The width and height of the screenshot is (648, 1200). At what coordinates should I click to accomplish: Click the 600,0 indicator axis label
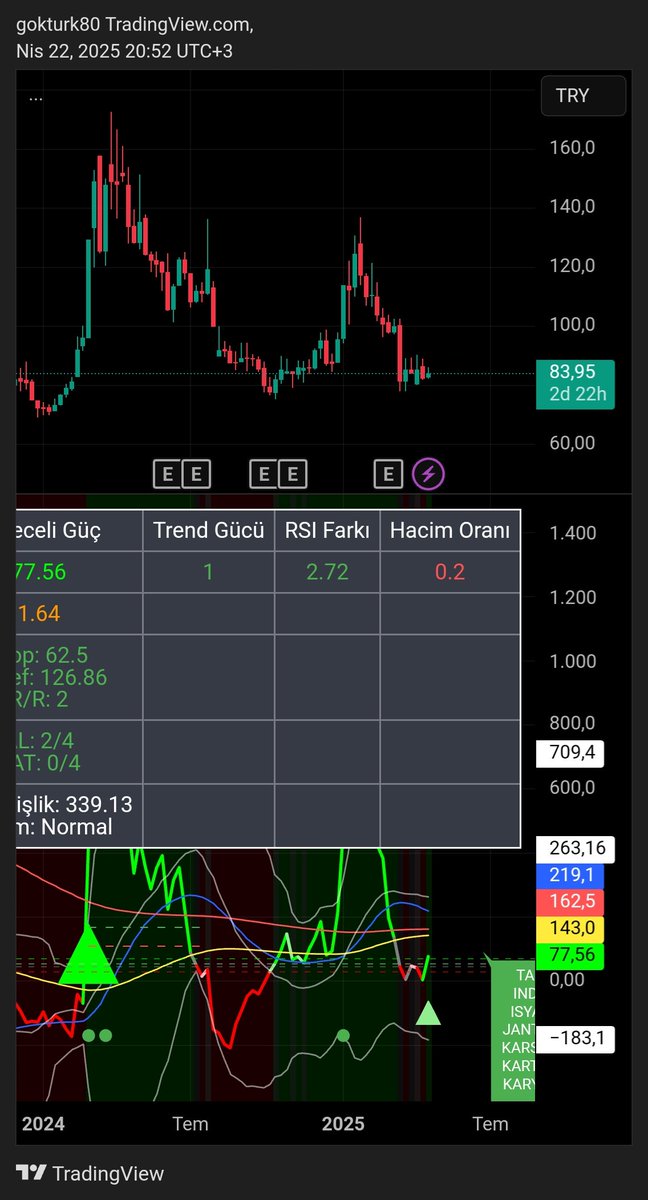(x=571, y=787)
